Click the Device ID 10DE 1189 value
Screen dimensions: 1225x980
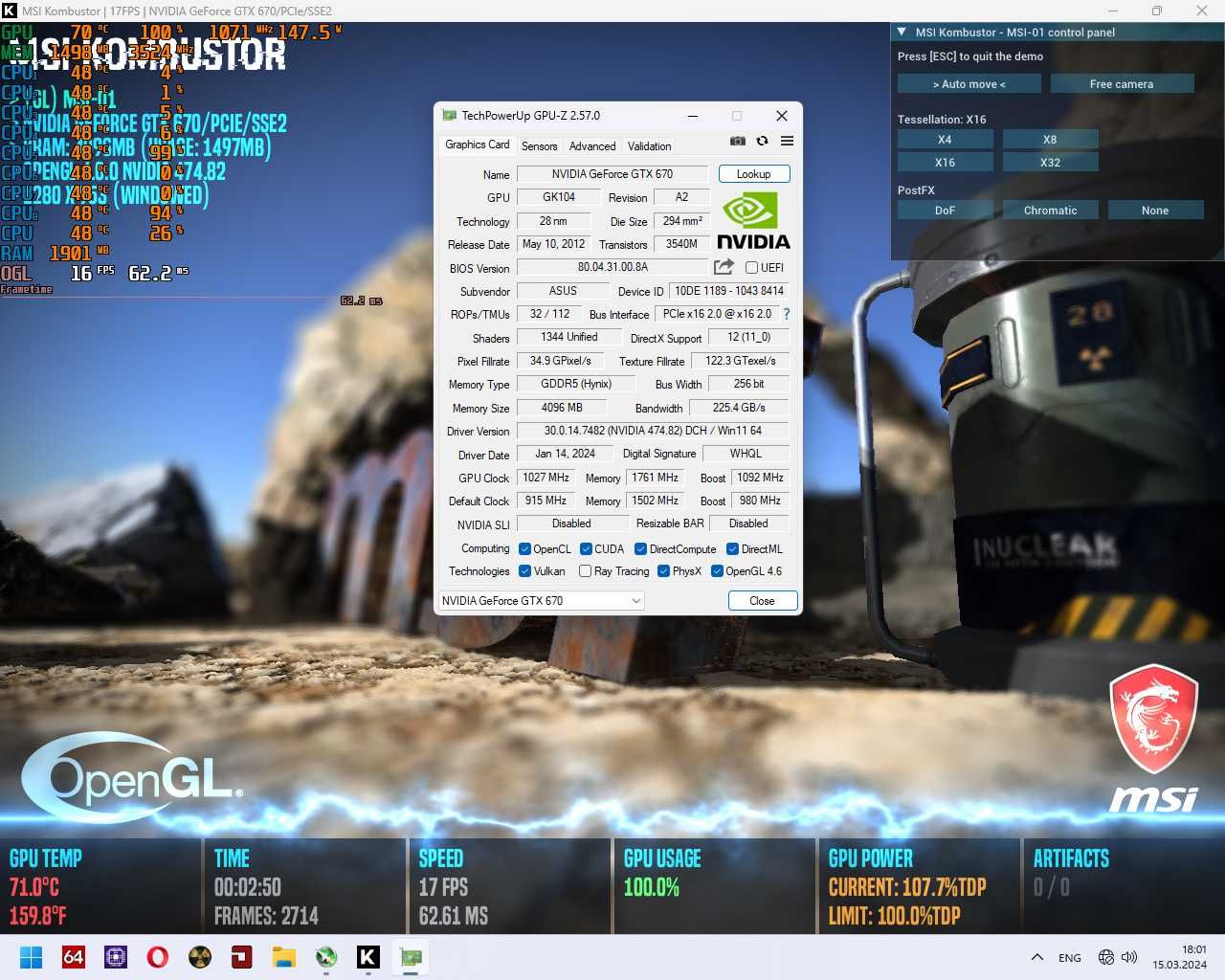click(x=729, y=291)
